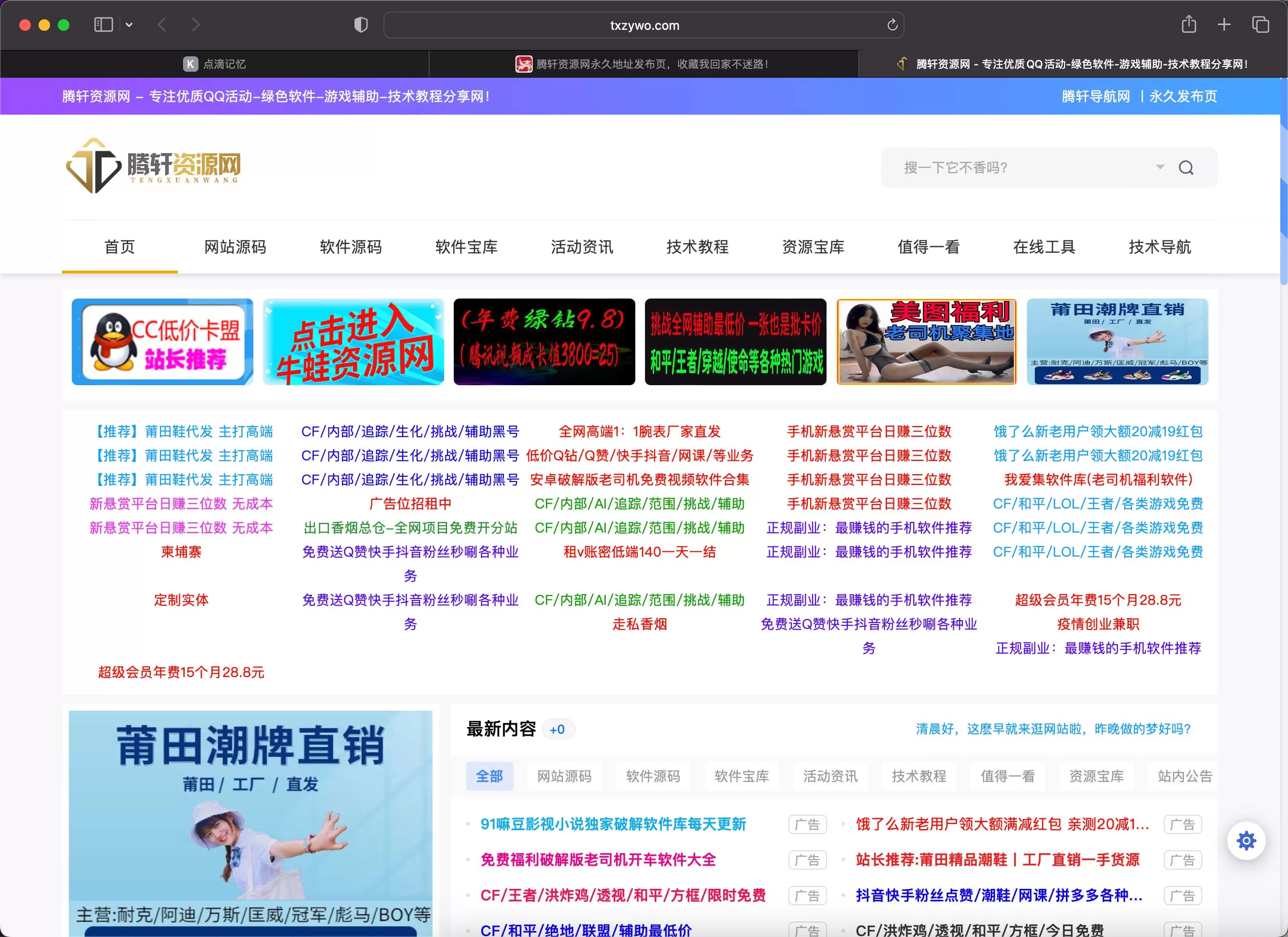Toggle the Safari sidebar icon
1288x937 pixels.
click(104, 25)
